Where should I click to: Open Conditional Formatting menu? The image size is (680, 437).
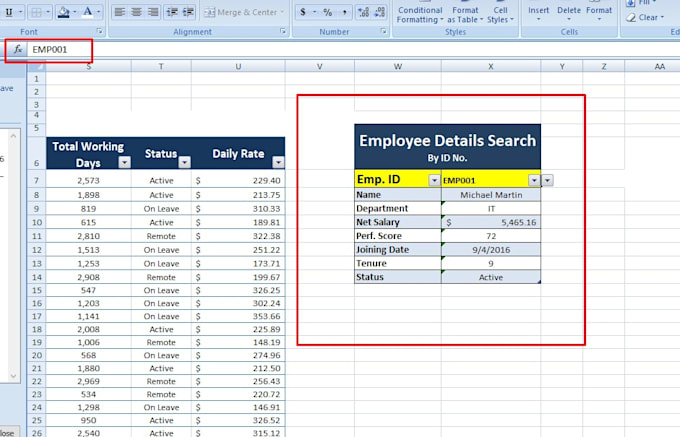click(x=420, y=14)
